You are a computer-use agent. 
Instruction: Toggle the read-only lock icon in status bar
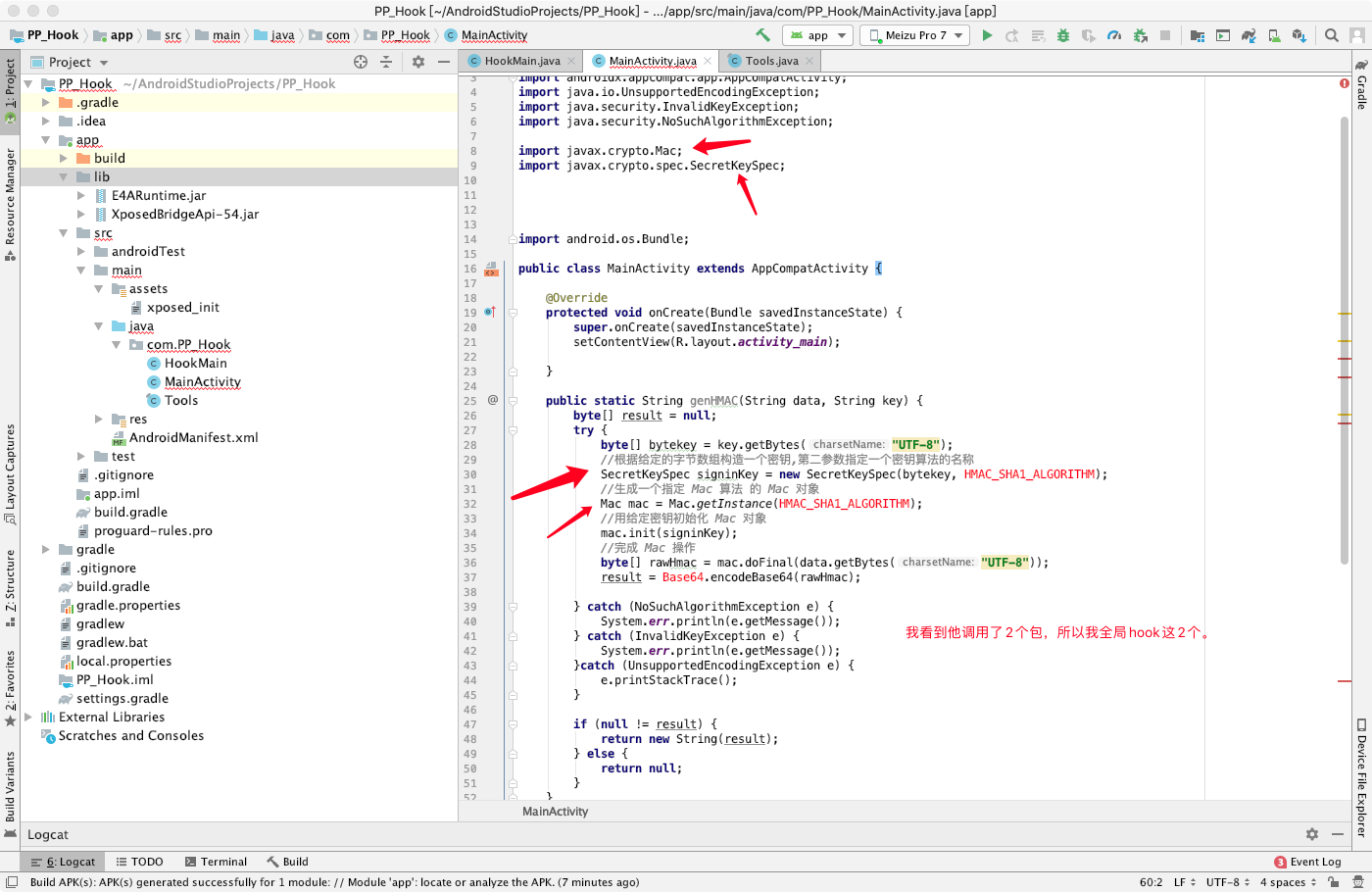[x=1333, y=882]
